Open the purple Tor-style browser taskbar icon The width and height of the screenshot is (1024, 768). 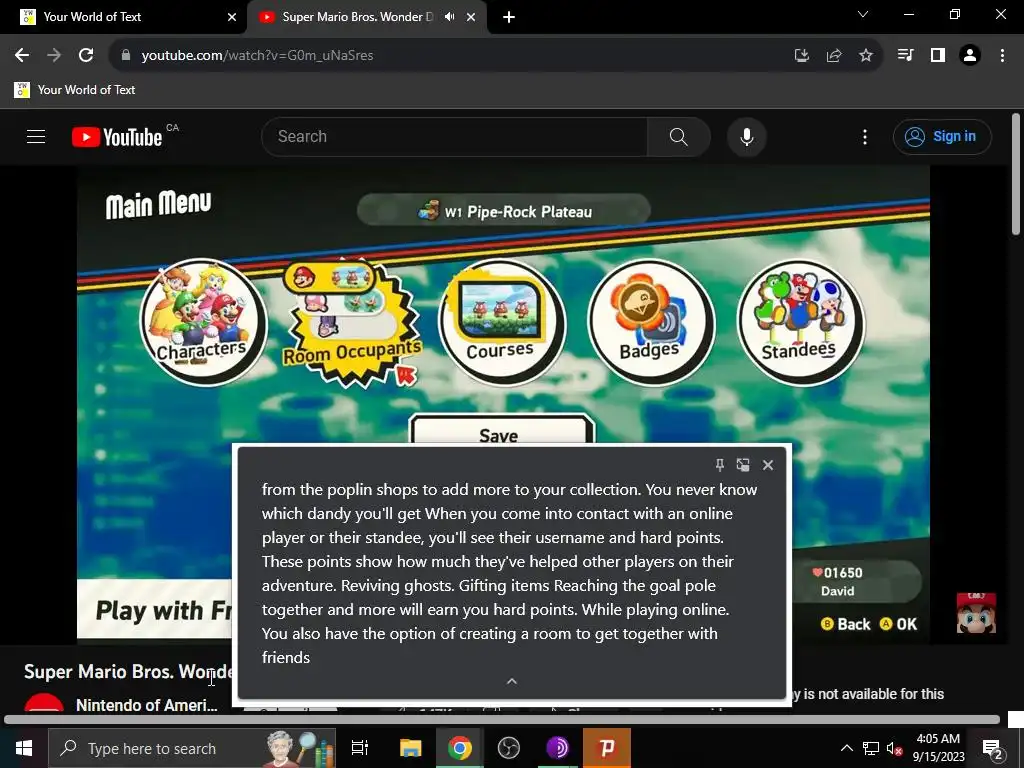click(x=558, y=748)
